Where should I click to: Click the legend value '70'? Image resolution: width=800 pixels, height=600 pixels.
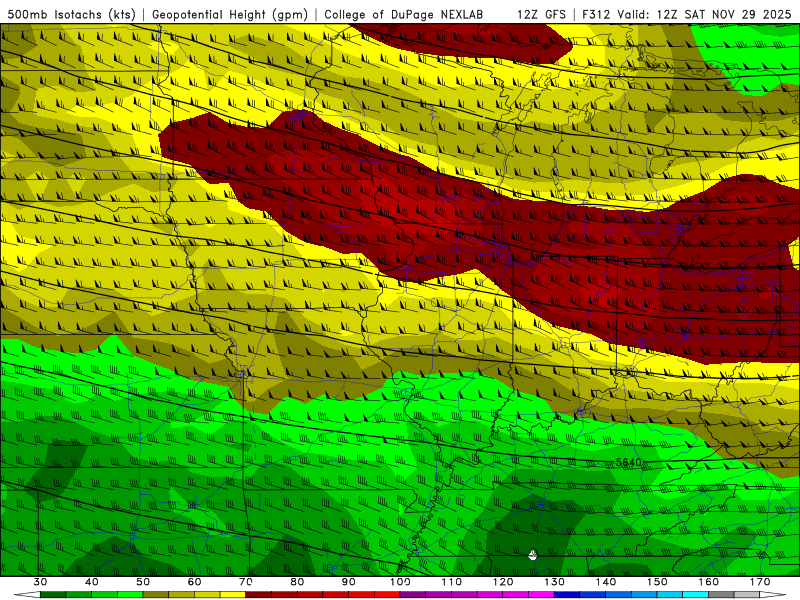point(246,582)
